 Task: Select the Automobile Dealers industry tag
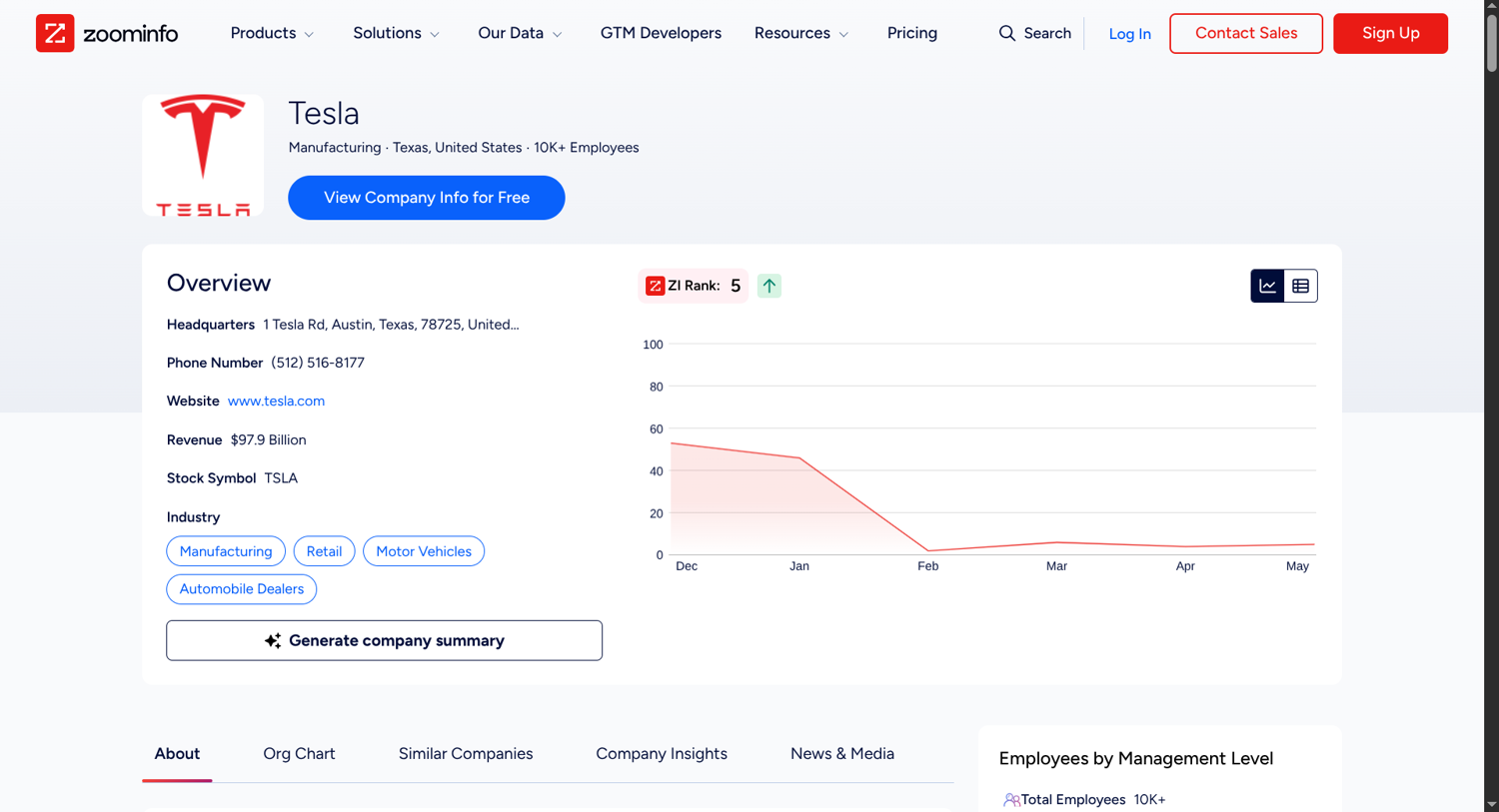pyautogui.click(x=242, y=589)
